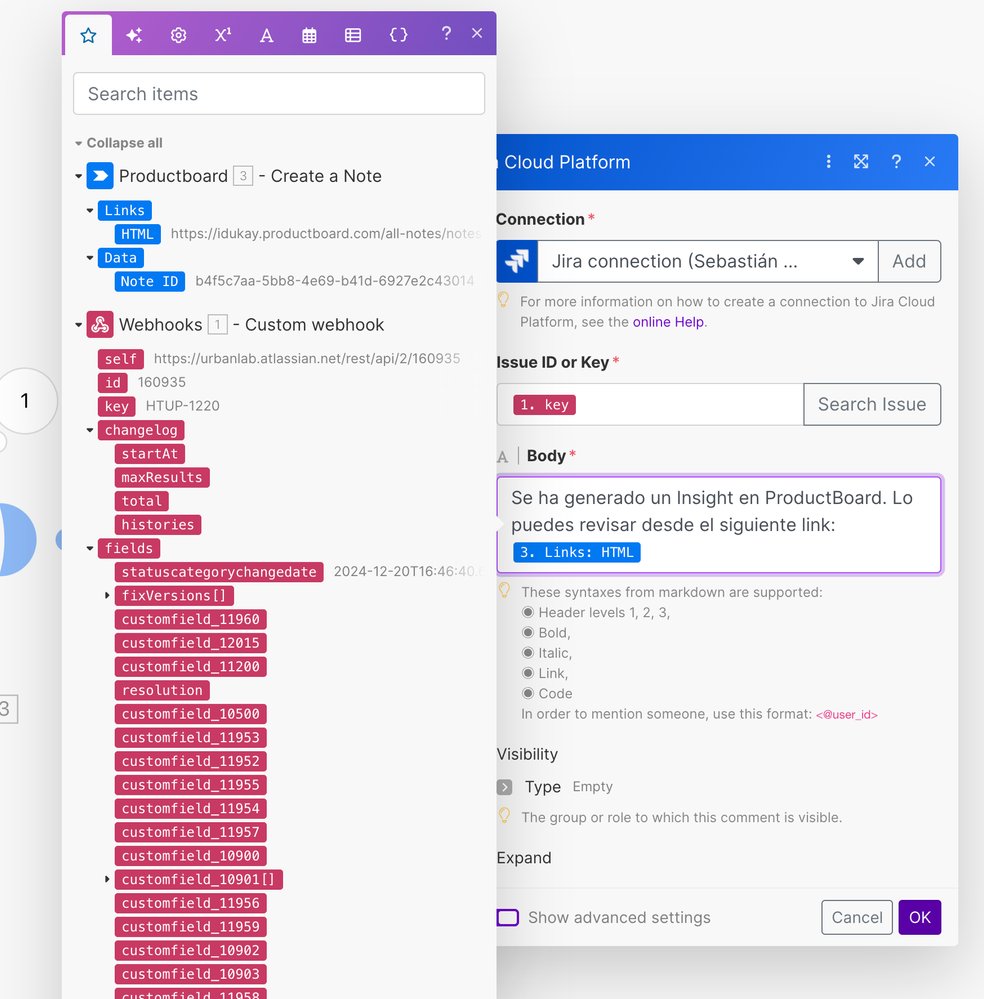Click the '3. Links: HTML' mapped pill
The height and width of the screenshot is (999, 984).
577,552
